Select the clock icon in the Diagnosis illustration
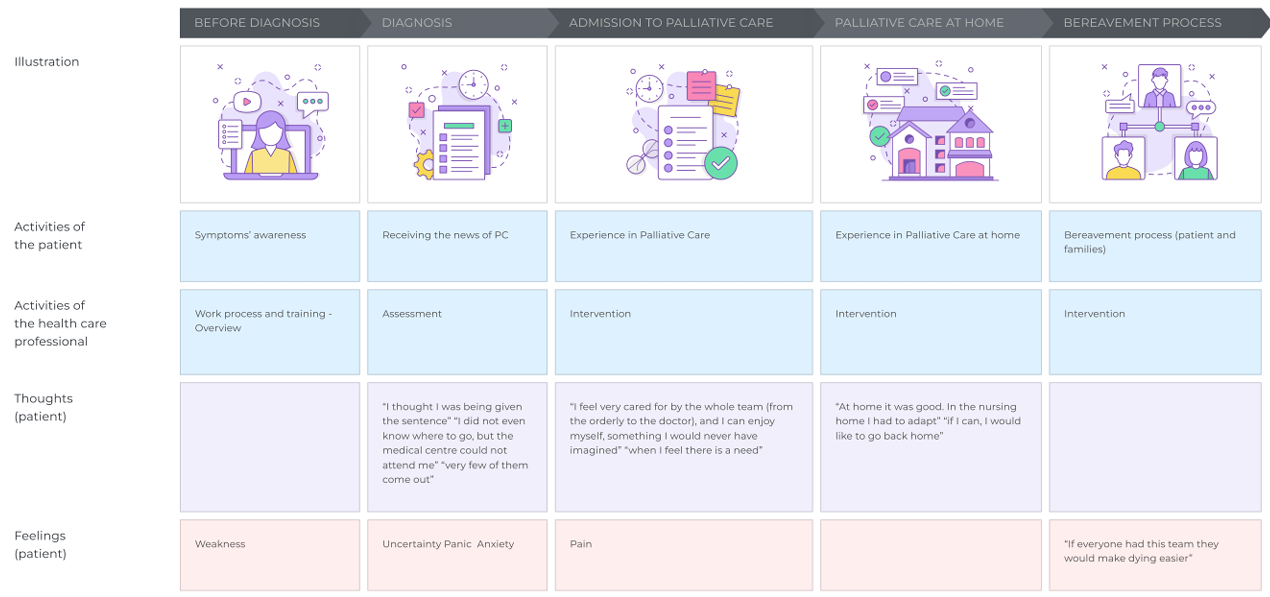 pos(473,84)
